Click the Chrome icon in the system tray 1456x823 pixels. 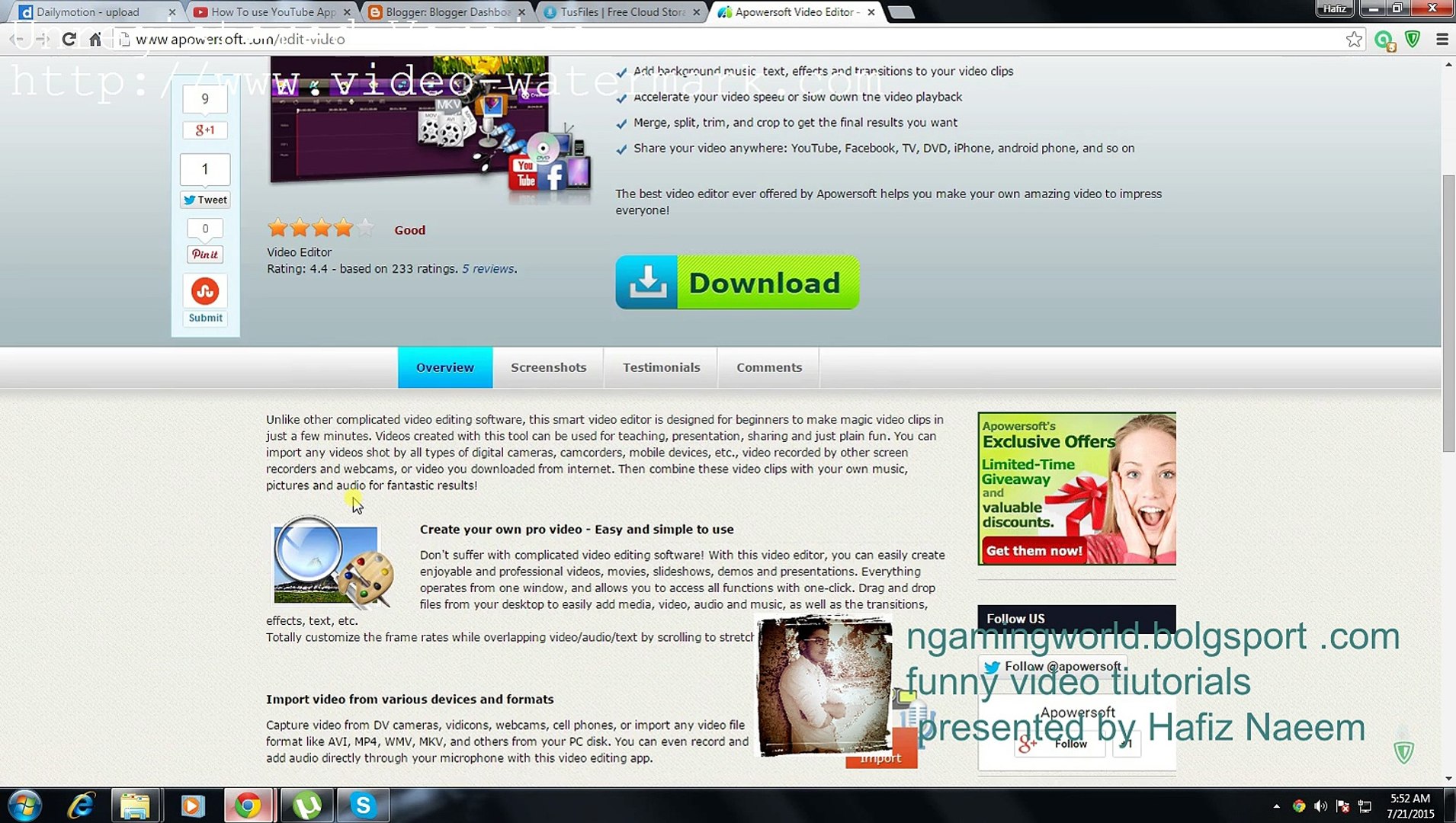point(1299,806)
